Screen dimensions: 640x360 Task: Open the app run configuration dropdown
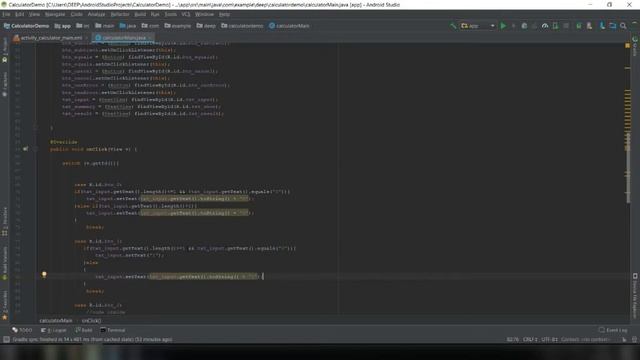tap(478, 26)
